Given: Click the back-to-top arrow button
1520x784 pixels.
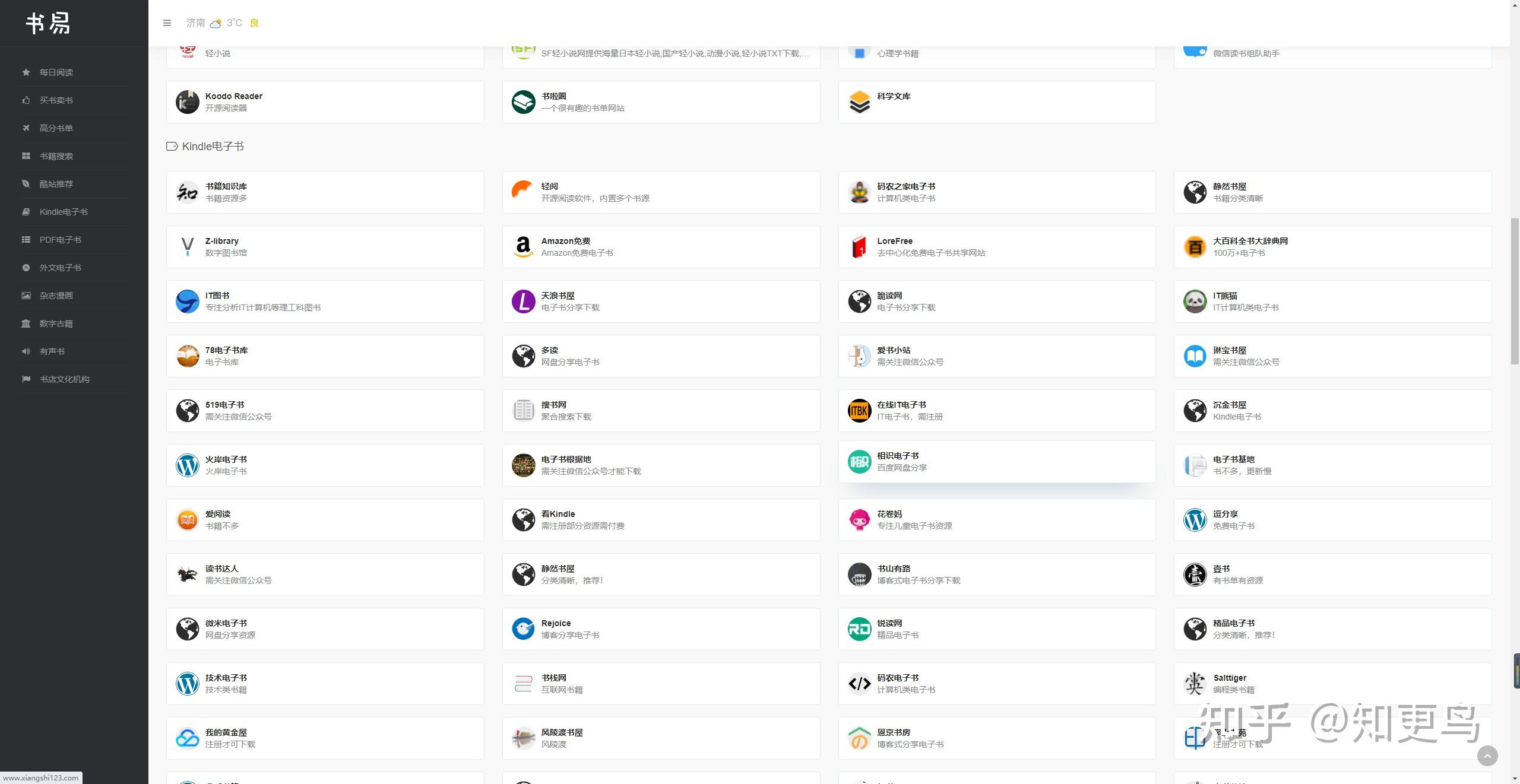Looking at the screenshot, I should 1487,756.
